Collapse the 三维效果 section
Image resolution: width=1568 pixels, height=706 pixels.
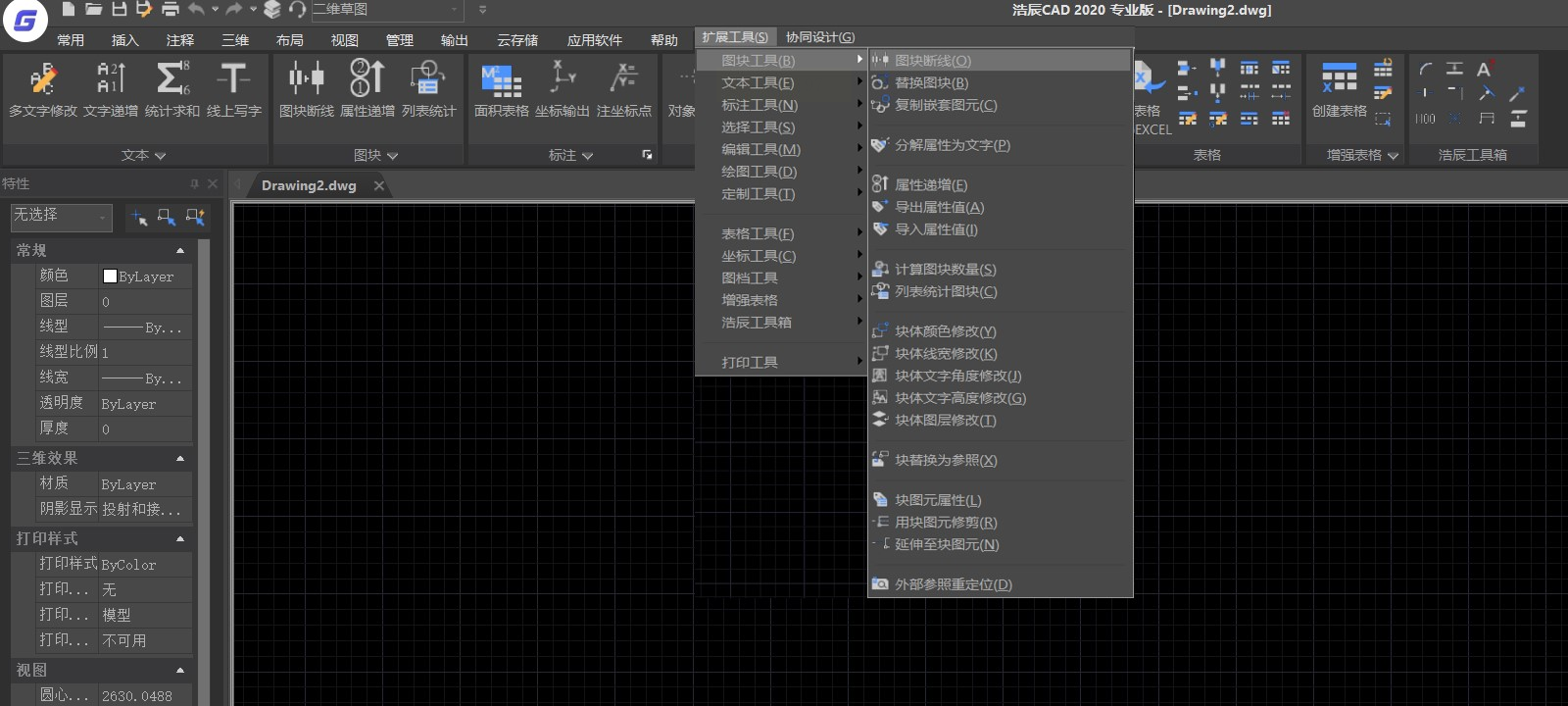[180, 459]
